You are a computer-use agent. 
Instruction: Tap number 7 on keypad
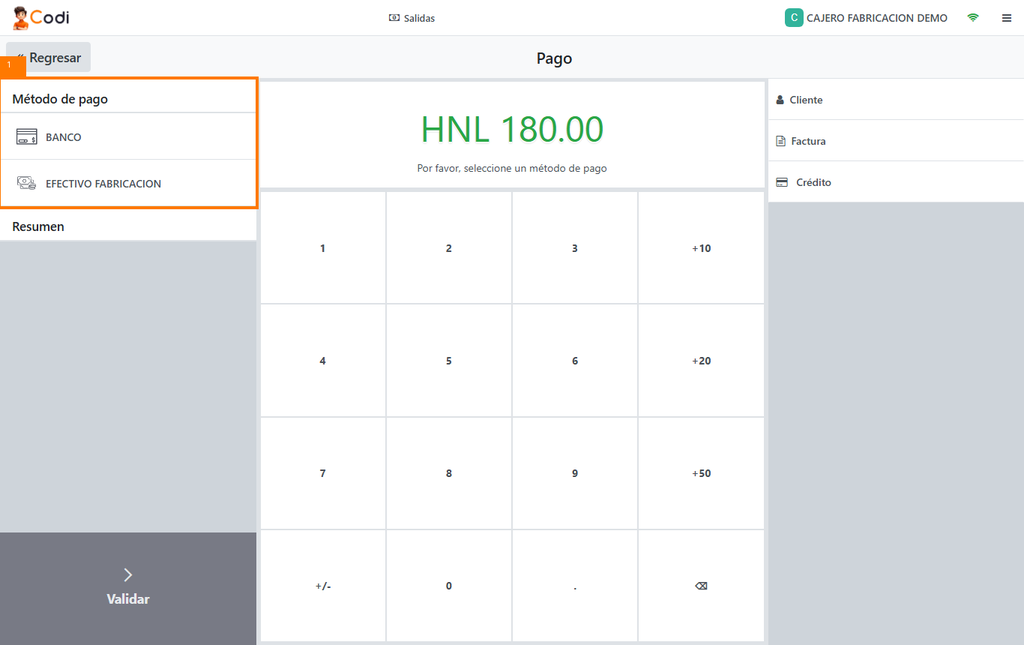323,473
